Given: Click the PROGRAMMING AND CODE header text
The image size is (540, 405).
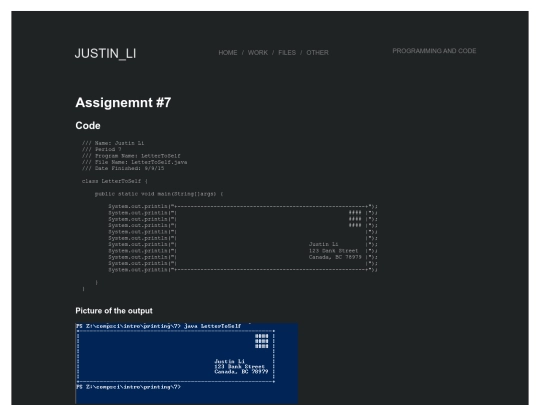Looking at the screenshot, I should click(434, 51).
